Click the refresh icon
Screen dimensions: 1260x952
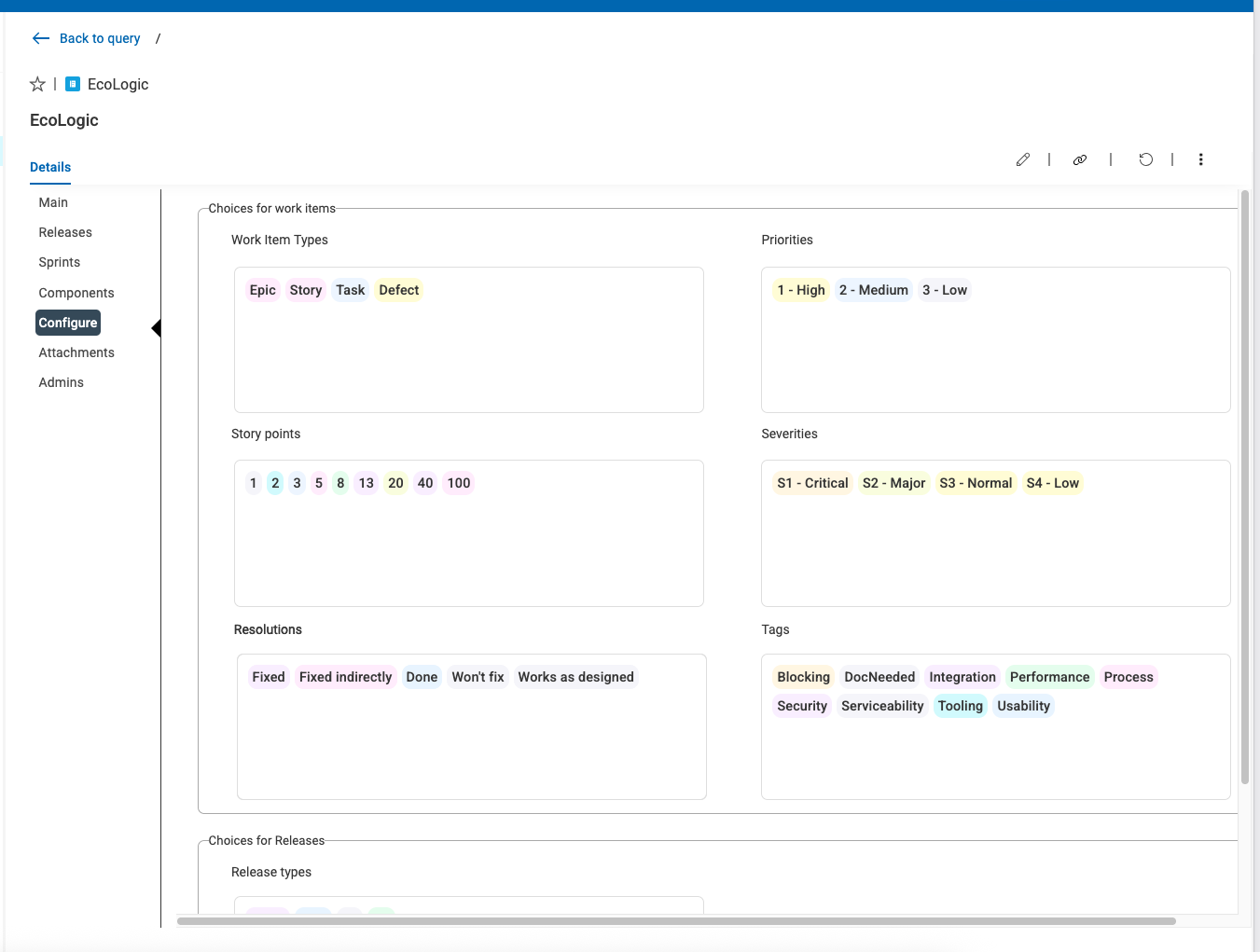click(x=1146, y=159)
